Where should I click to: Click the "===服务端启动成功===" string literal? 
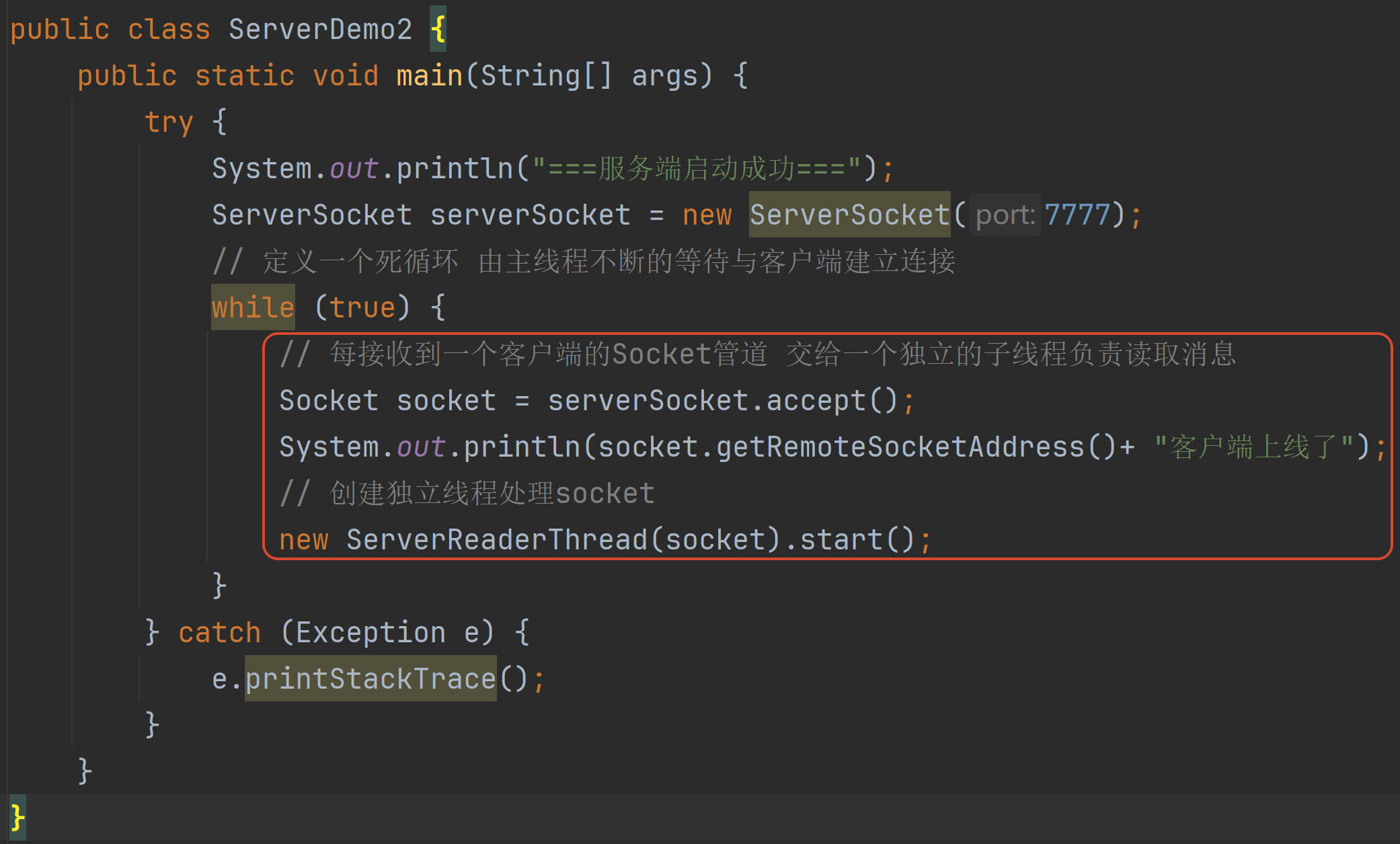(696, 169)
